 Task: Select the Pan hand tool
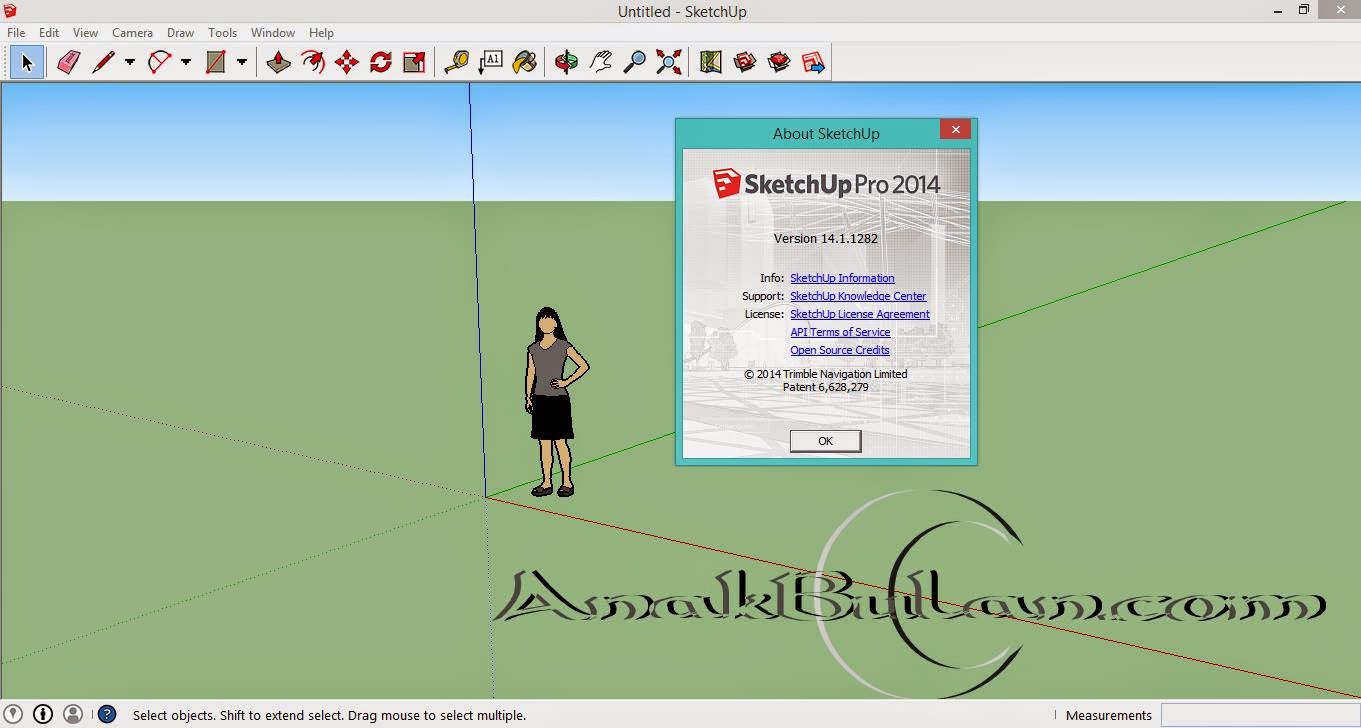[x=600, y=63]
